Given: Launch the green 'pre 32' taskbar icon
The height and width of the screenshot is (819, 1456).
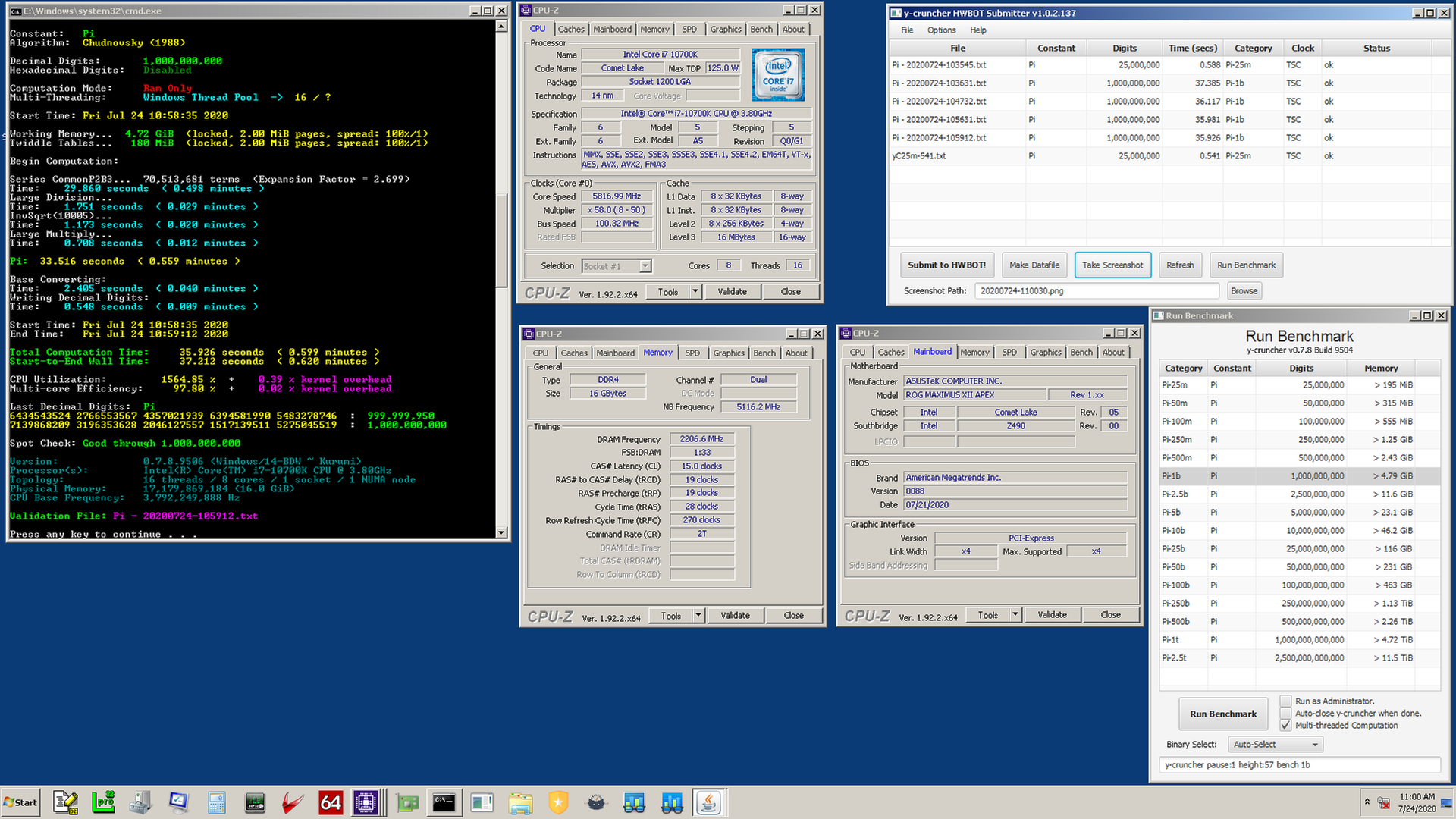Looking at the screenshot, I should tap(103, 802).
